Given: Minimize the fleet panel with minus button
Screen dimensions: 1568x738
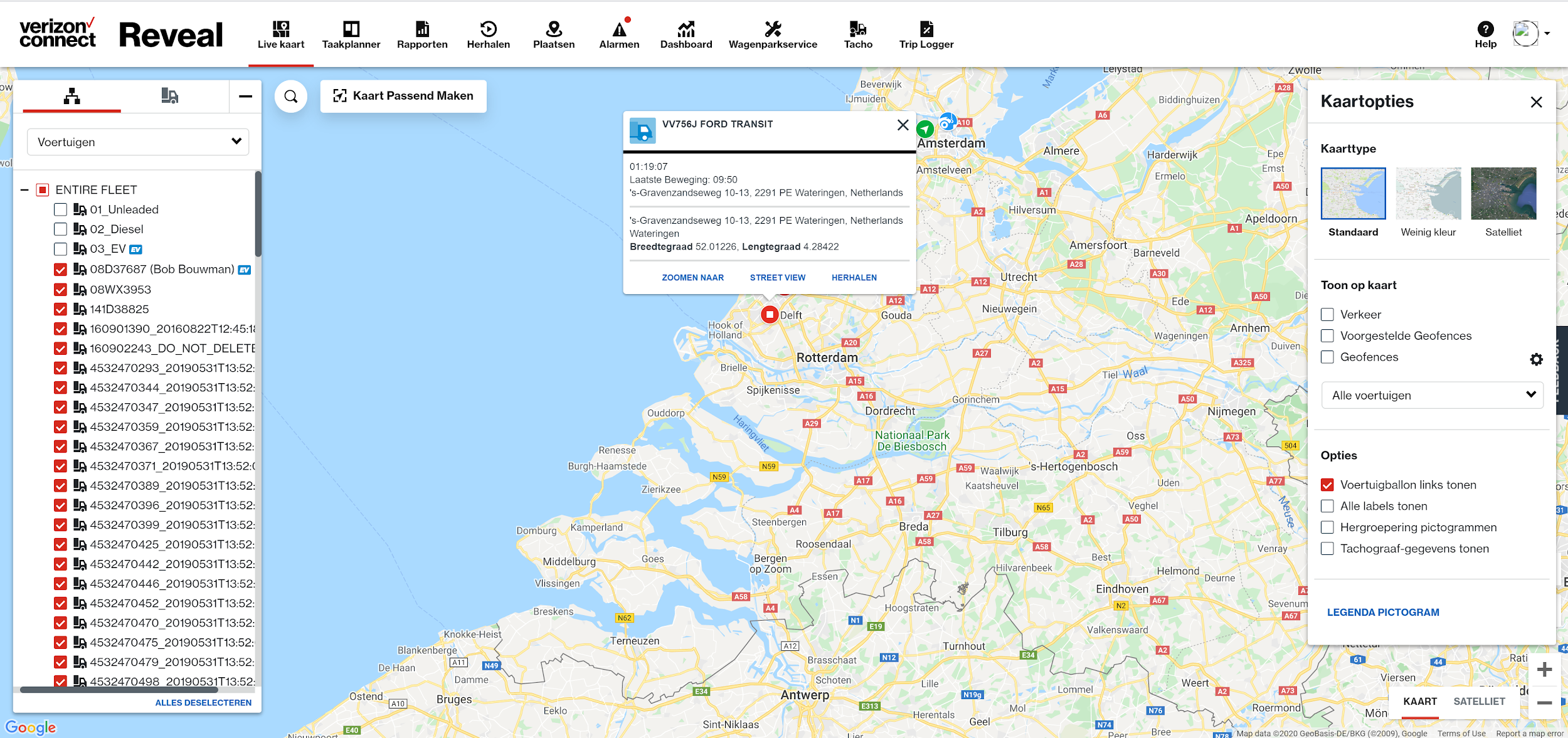Looking at the screenshot, I should pos(245,96).
